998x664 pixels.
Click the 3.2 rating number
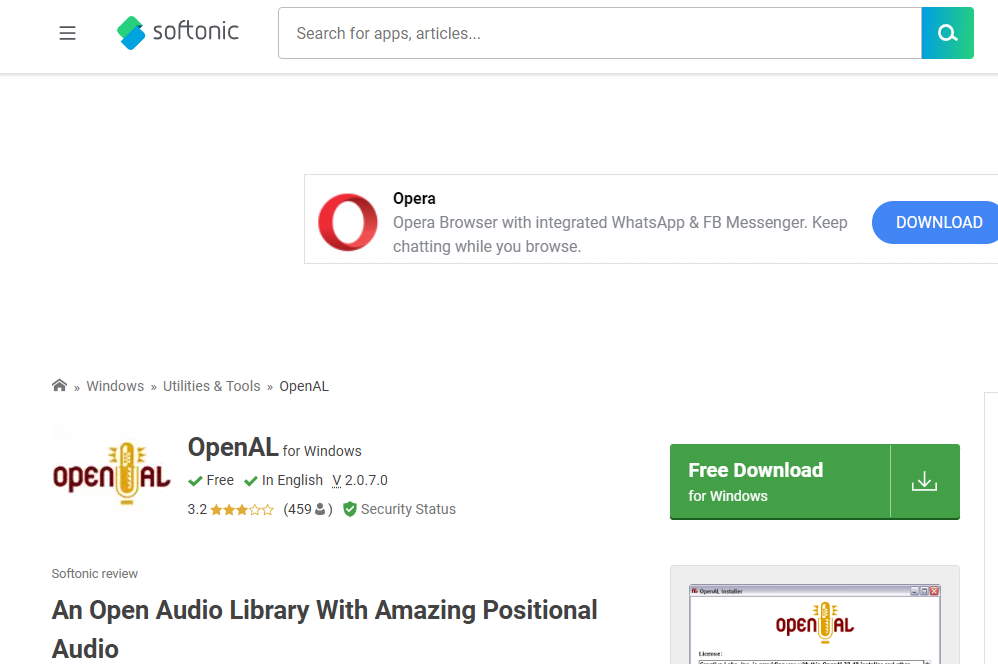(197, 509)
